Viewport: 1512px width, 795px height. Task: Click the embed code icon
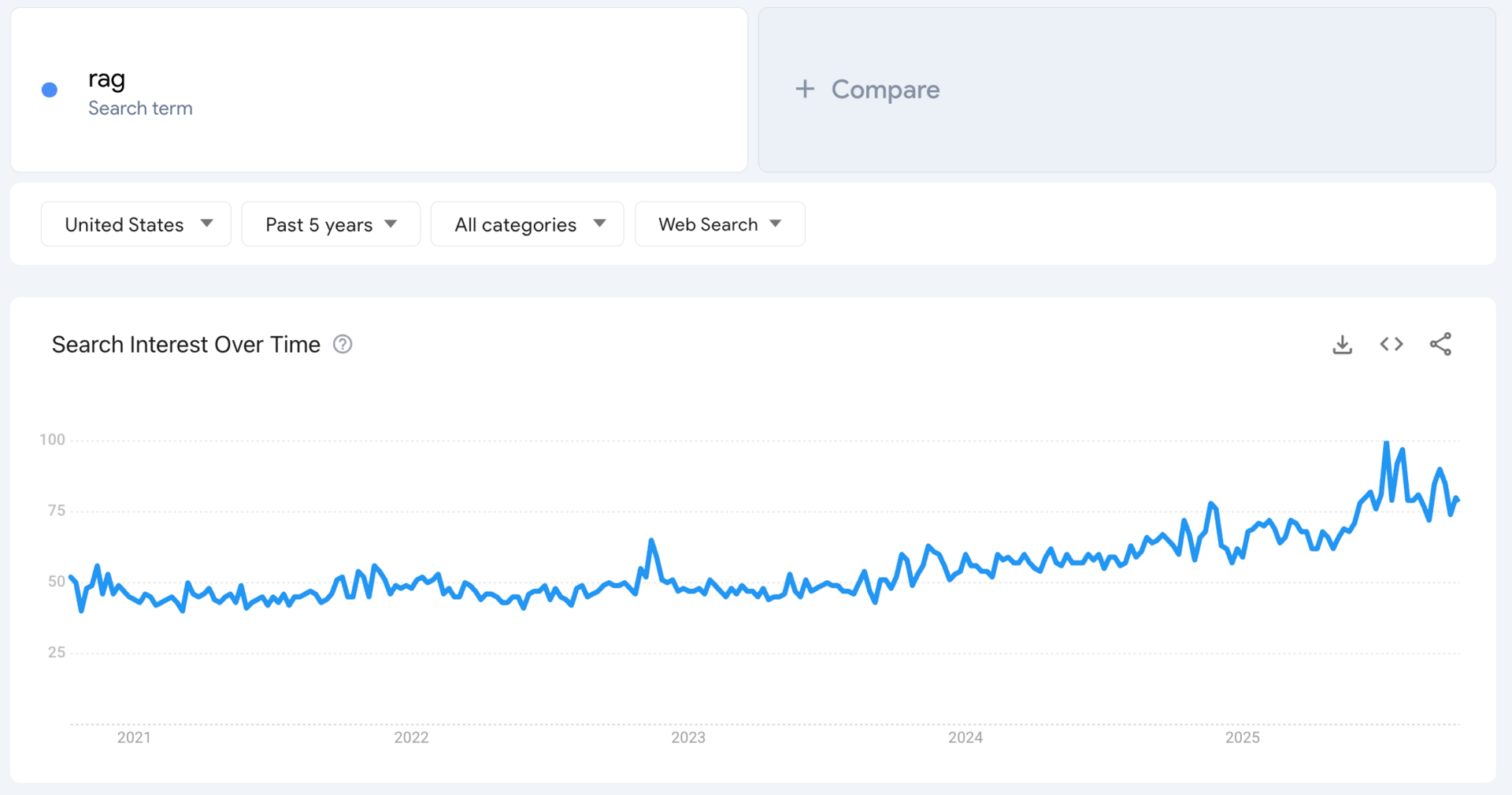tap(1392, 344)
